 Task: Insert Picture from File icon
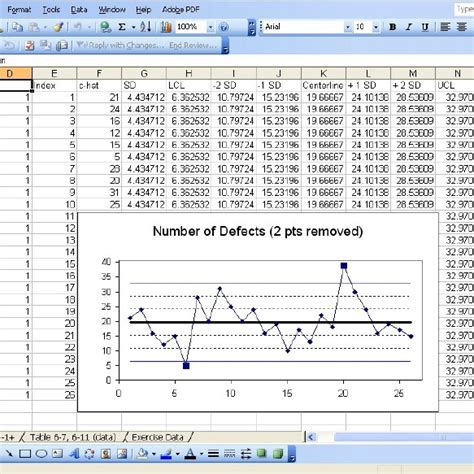pyautogui.click(x=122, y=453)
